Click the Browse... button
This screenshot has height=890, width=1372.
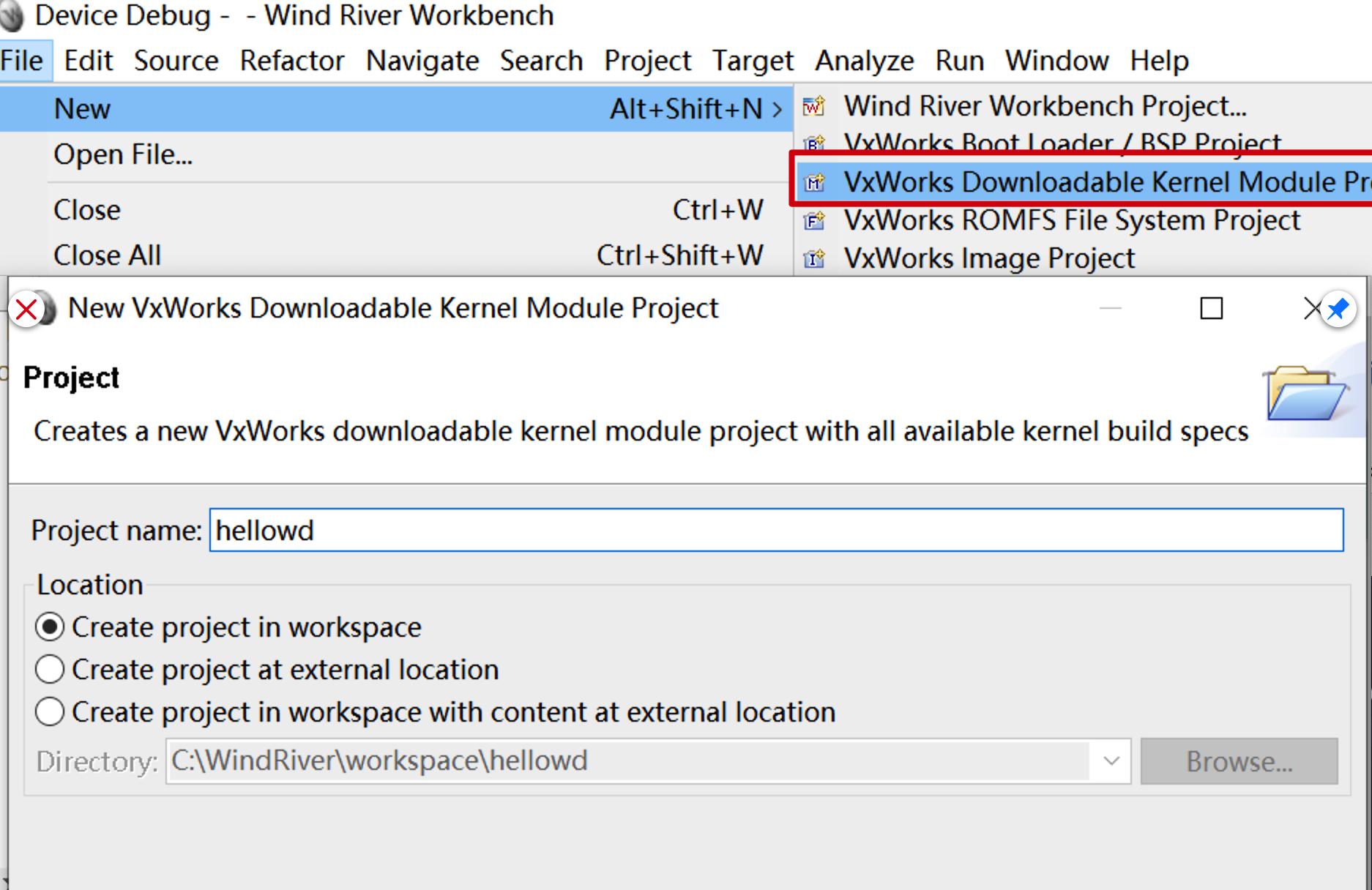pos(1239,761)
